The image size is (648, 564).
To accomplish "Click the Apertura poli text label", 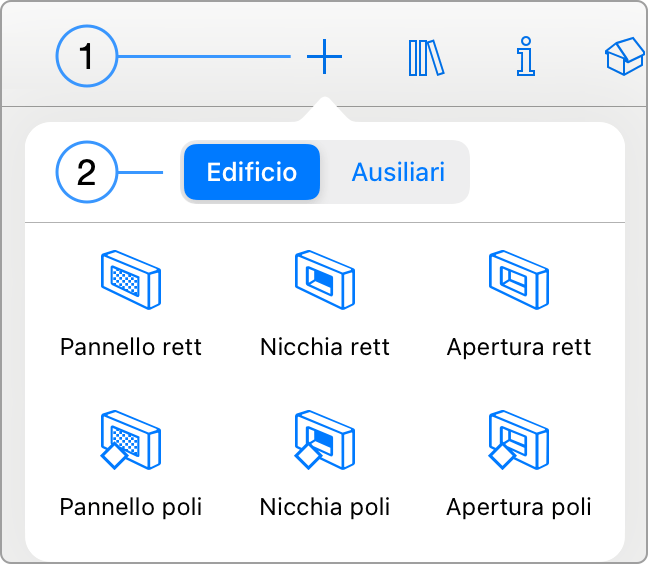I will click(519, 507).
